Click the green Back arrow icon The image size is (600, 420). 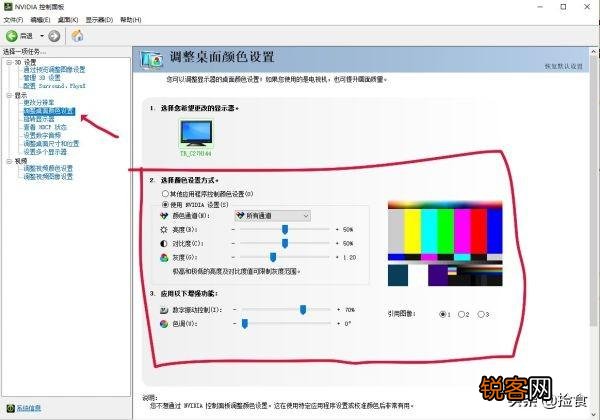tap(11, 36)
